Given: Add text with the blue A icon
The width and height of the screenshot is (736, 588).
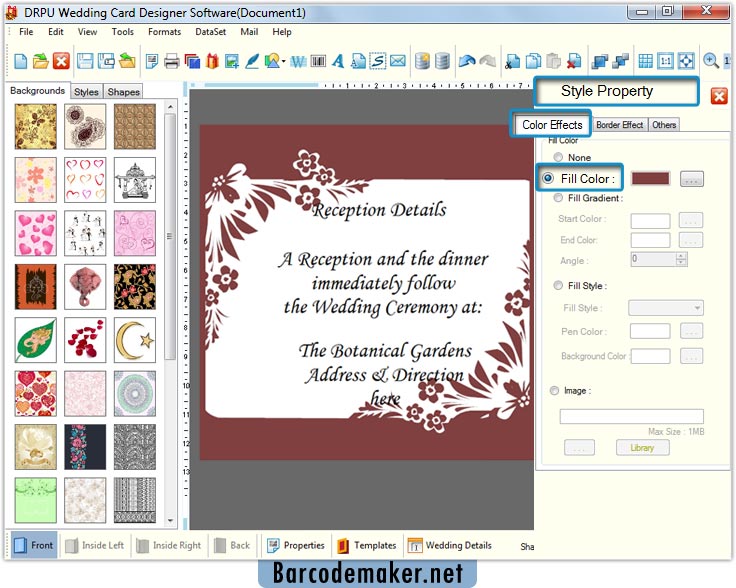Looking at the screenshot, I should tap(338, 61).
